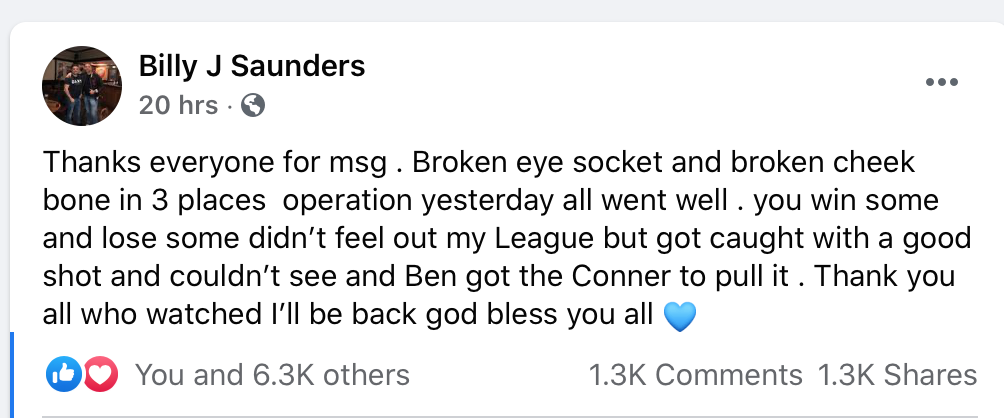Show the 1.3K Shares list
Image resolution: width=1004 pixels, height=418 pixels.
click(x=897, y=375)
